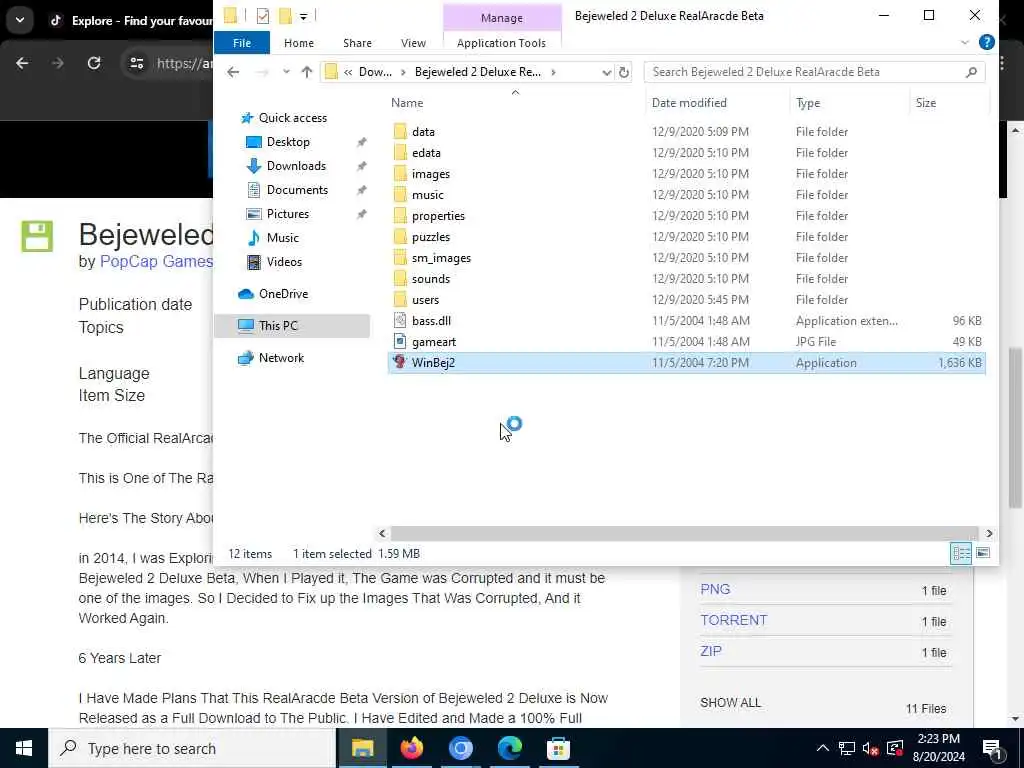Go back in File Explorer
Screen dimensions: 1024x768
[233, 72]
